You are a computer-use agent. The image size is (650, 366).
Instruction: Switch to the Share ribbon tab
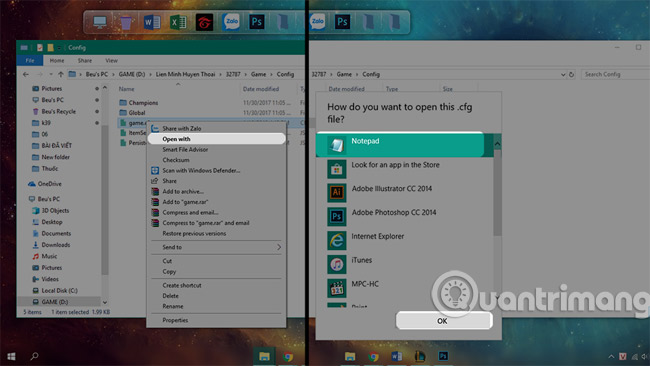[85, 61]
